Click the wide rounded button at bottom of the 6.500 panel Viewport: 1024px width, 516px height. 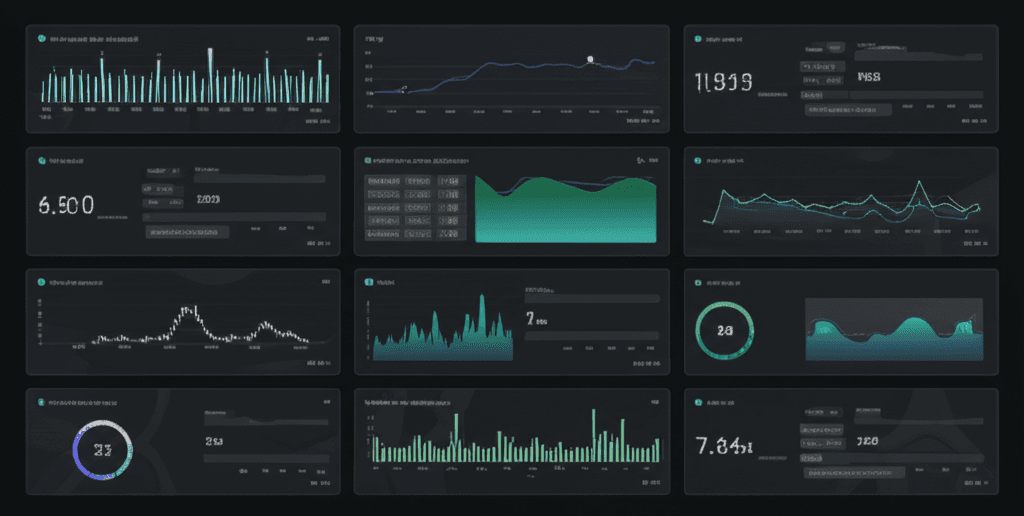point(187,231)
